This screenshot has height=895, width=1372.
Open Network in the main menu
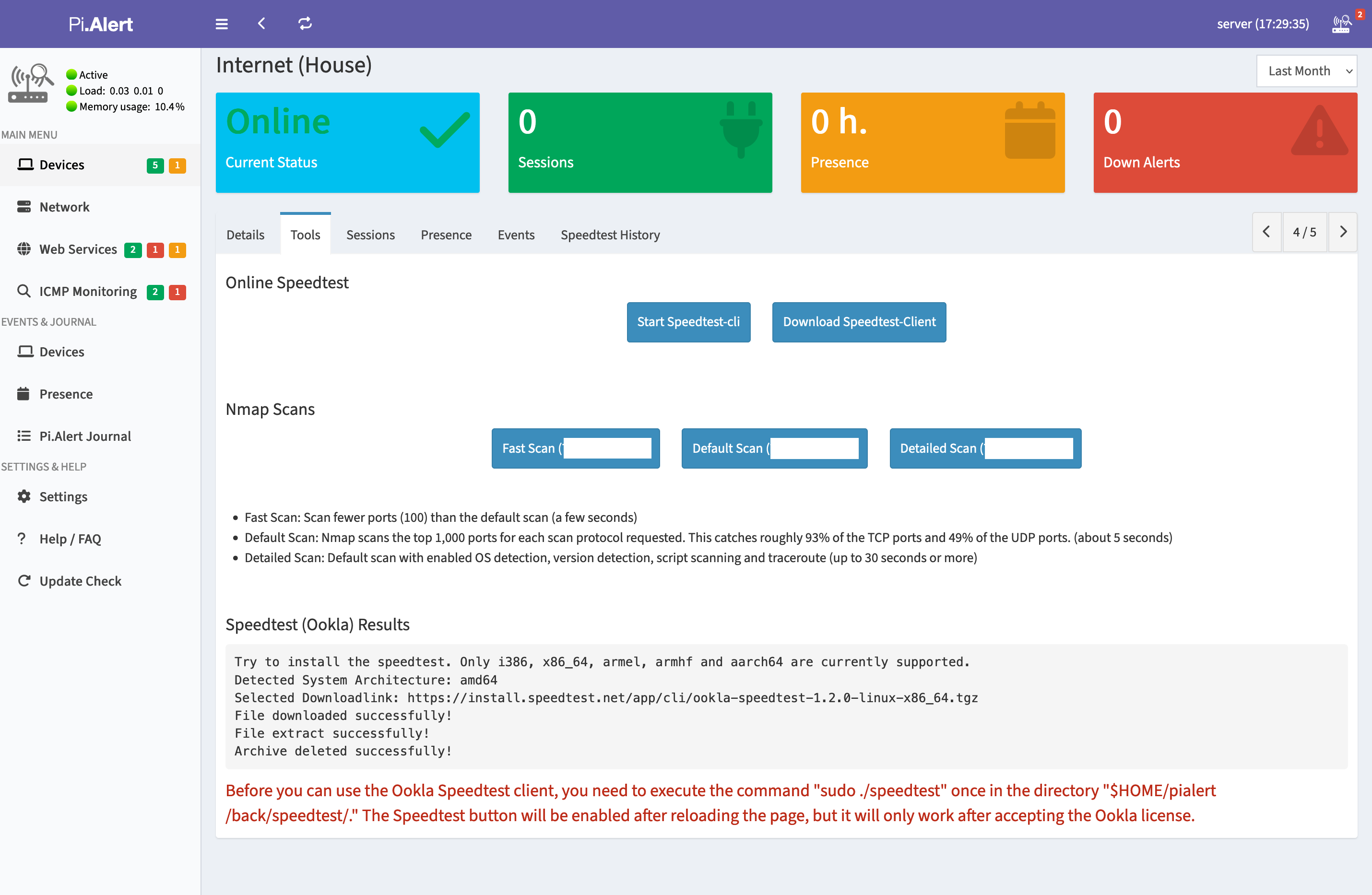point(64,207)
